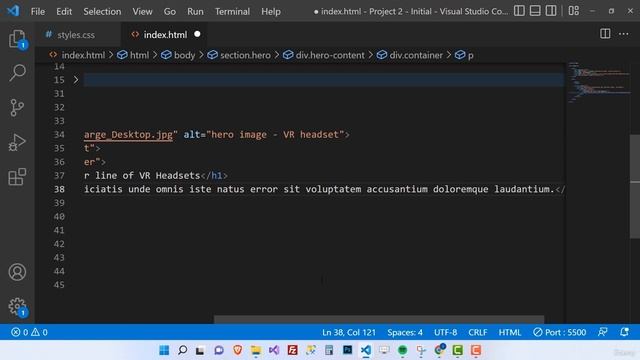Image resolution: width=640 pixels, height=360 pixels.
Task: Open the arge_Desktop.jpg link on line 34
Action: [x=128, y=135]
